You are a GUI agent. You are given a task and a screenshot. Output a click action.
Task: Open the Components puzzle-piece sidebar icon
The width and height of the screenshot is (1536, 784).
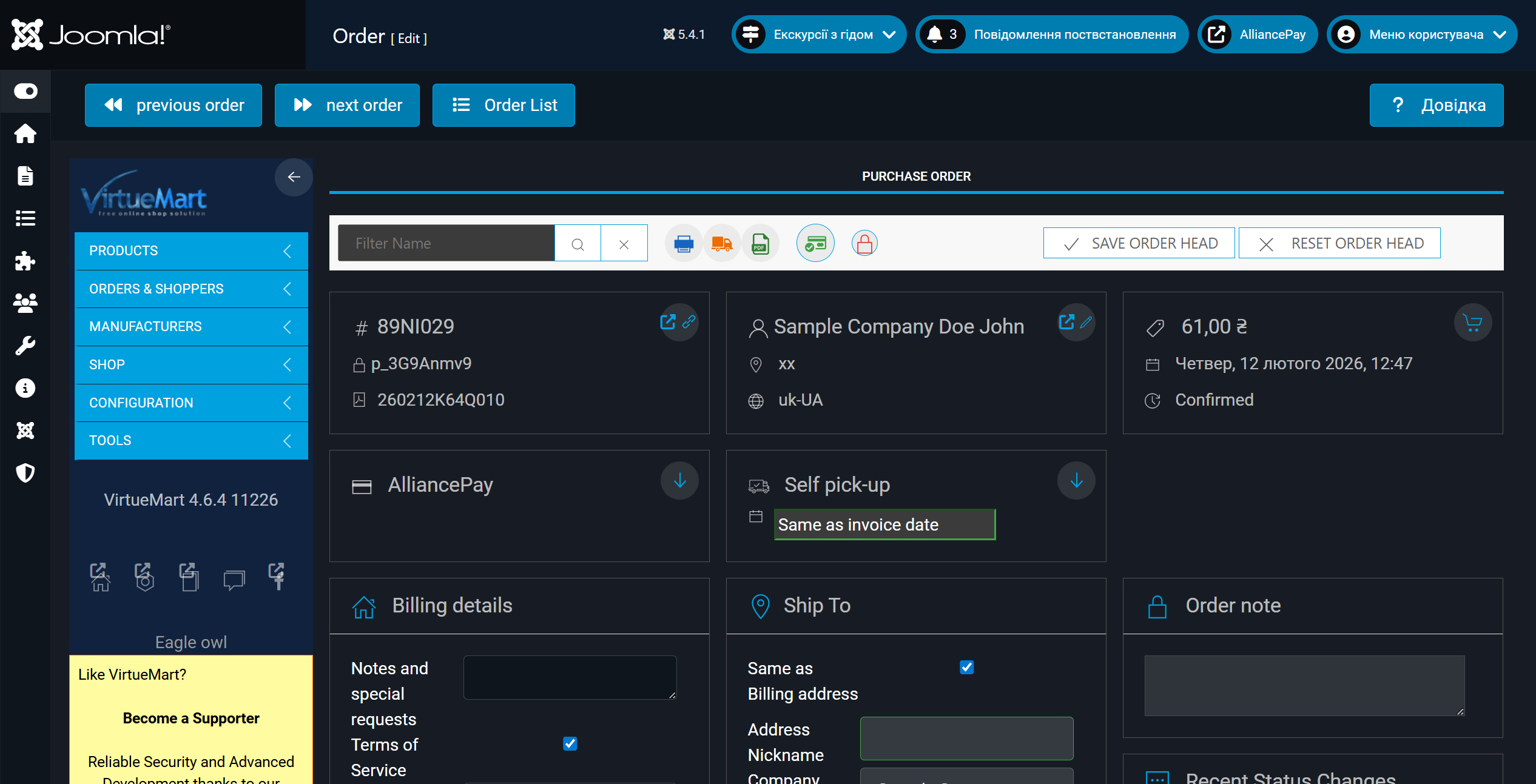tap(25, 260)
